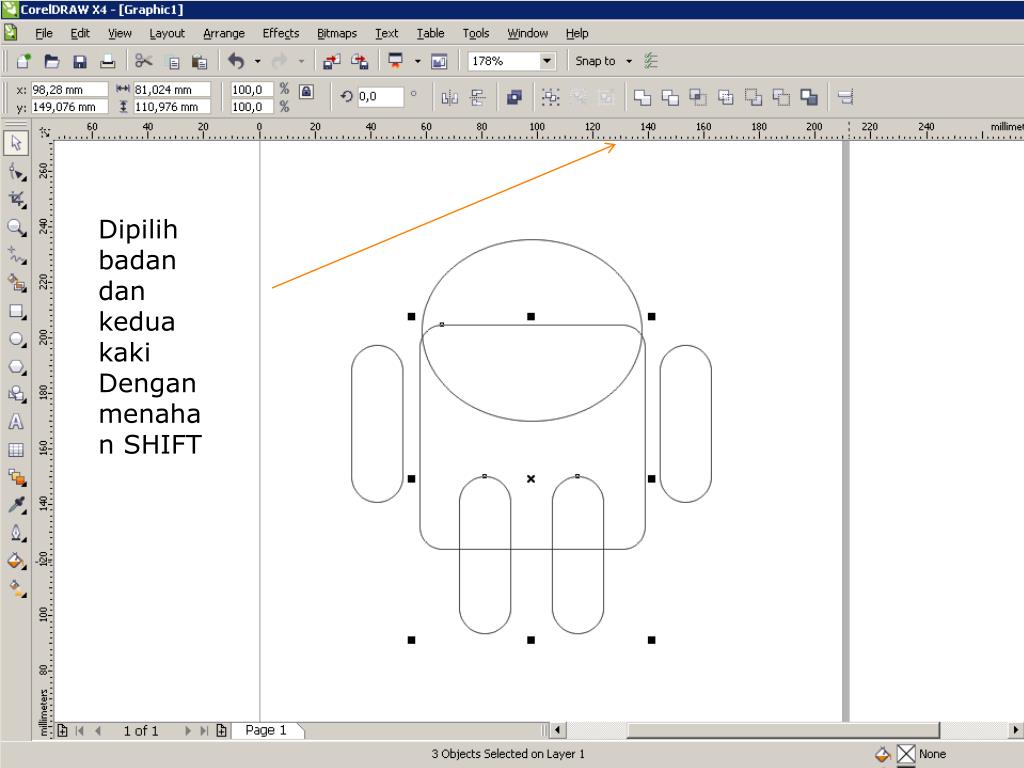Select the Basic Shapes tool
This screenshot has height=768, width=1024.
(16, 394)
